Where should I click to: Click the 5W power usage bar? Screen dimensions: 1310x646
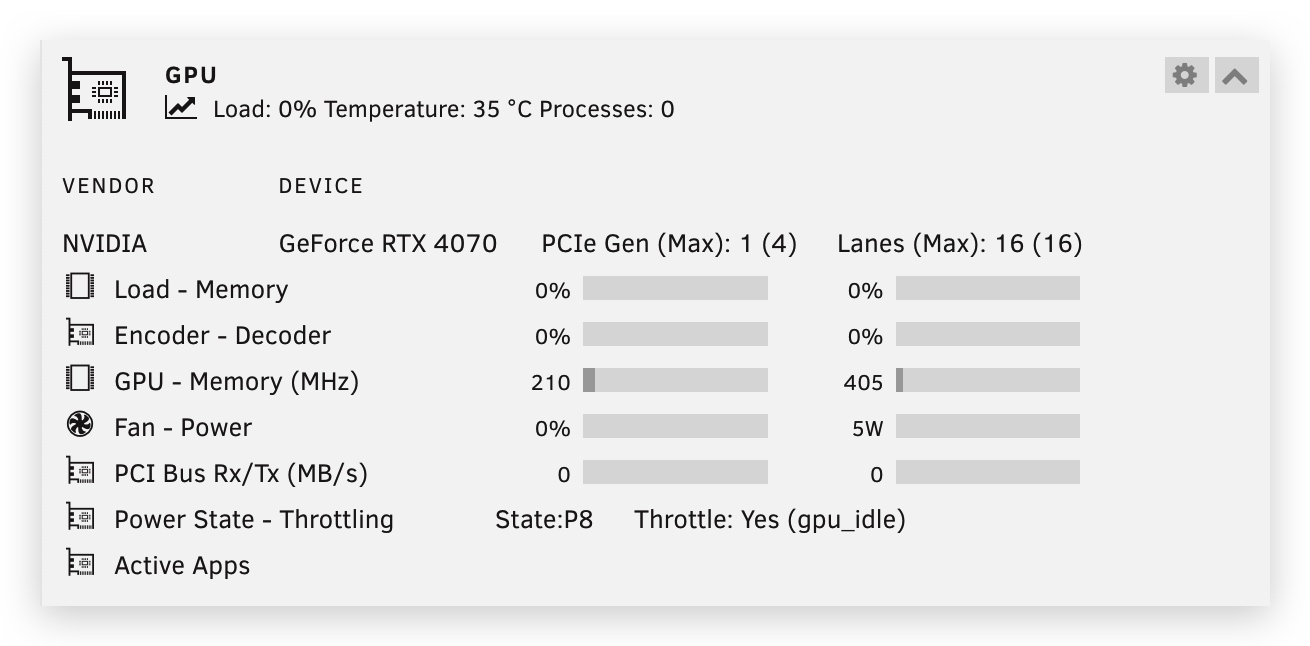(987, 427)
